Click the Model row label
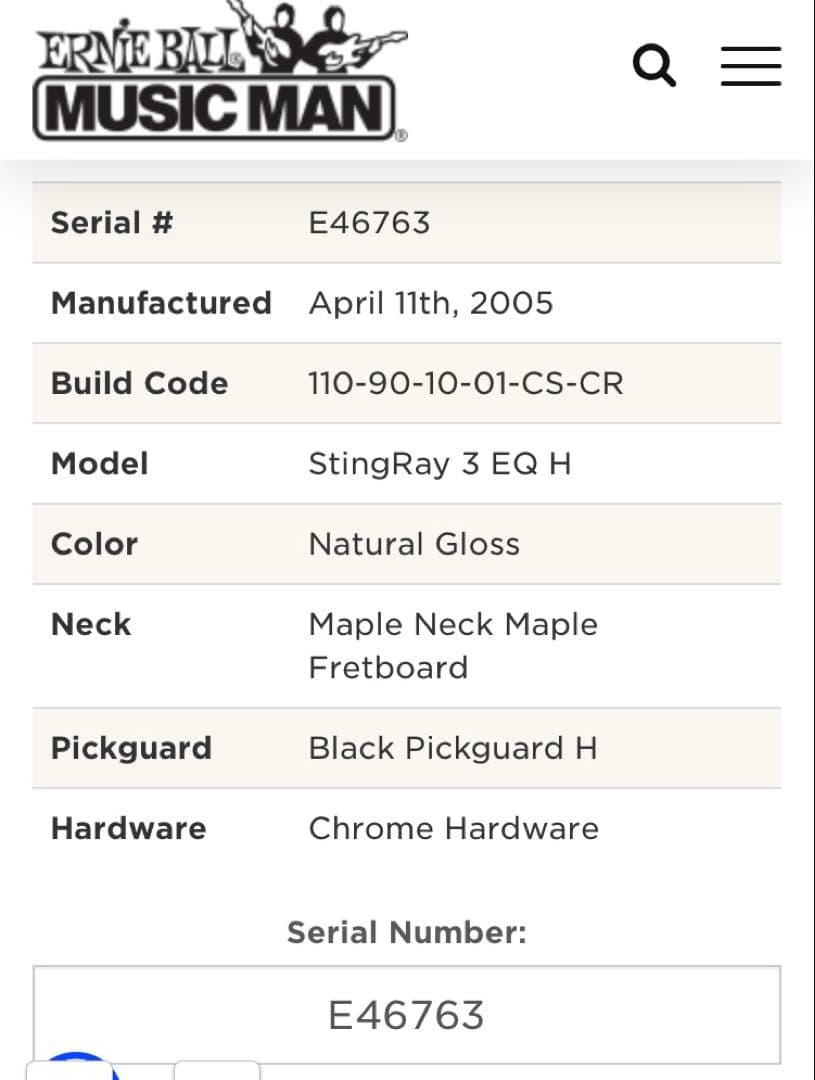 tap(99, 464)
